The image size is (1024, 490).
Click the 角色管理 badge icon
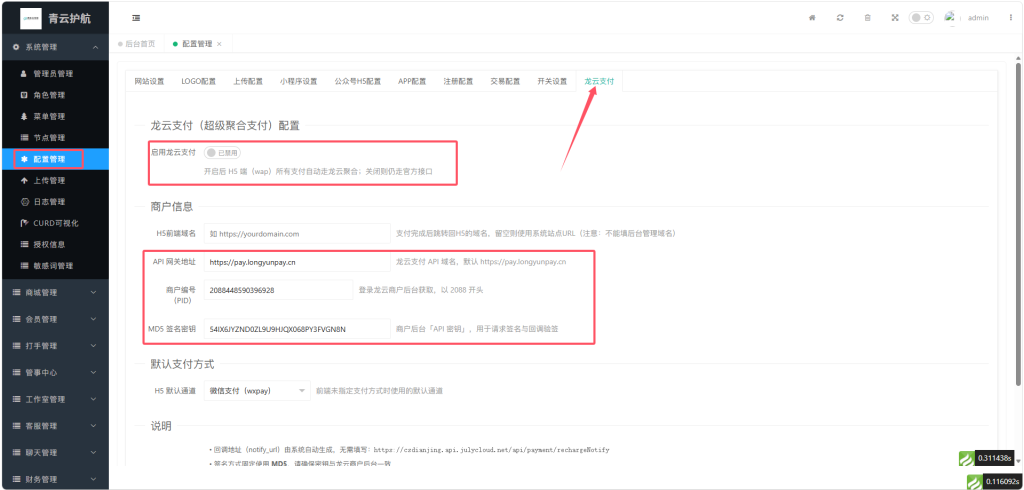click(24, 95)
